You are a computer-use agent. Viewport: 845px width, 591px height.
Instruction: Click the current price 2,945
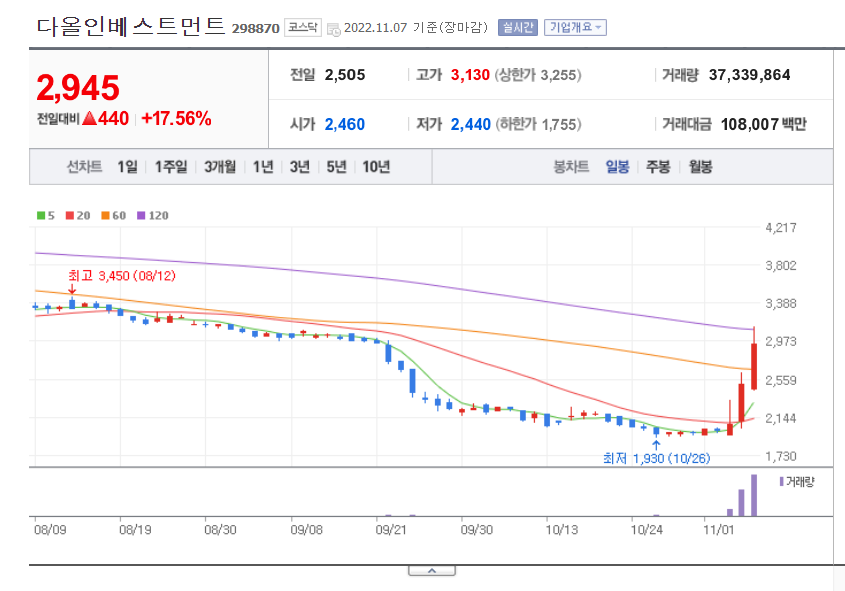point(78,88)
